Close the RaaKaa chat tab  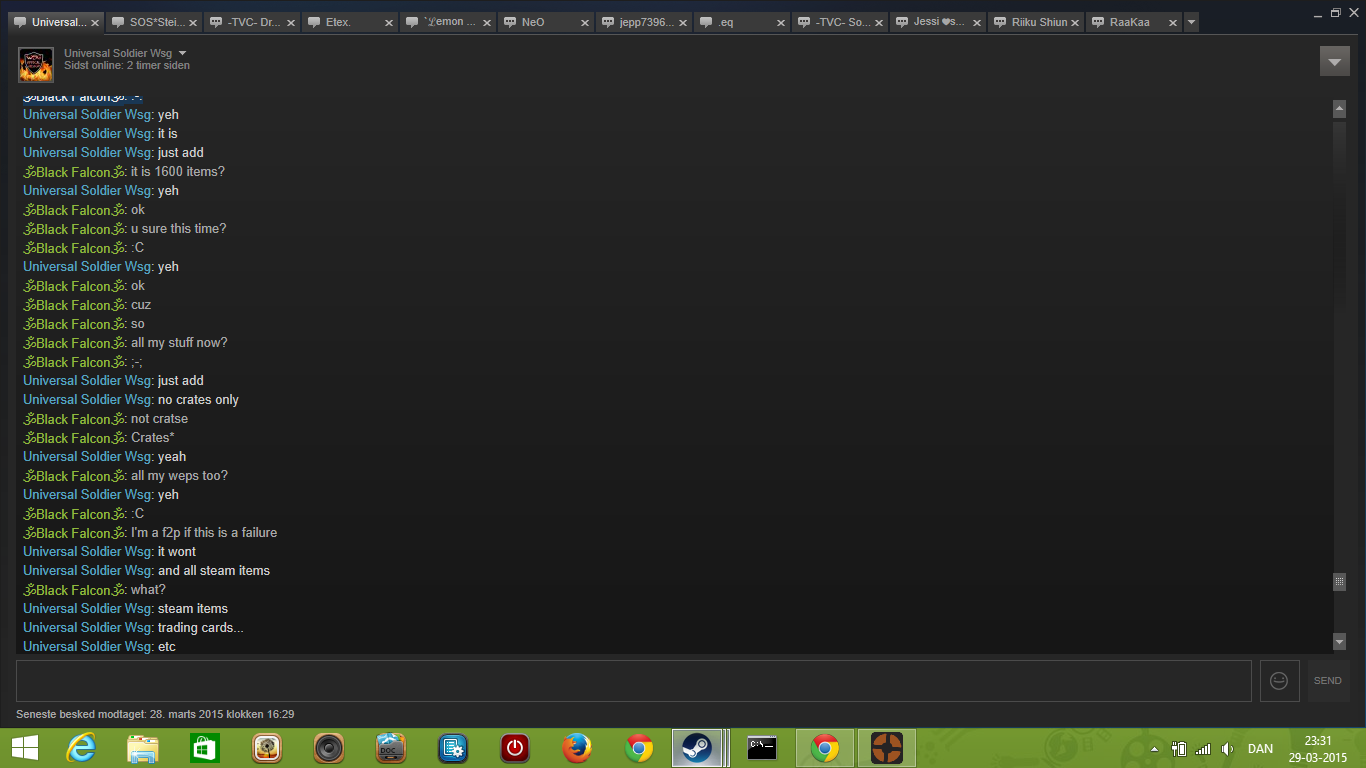1173,22
